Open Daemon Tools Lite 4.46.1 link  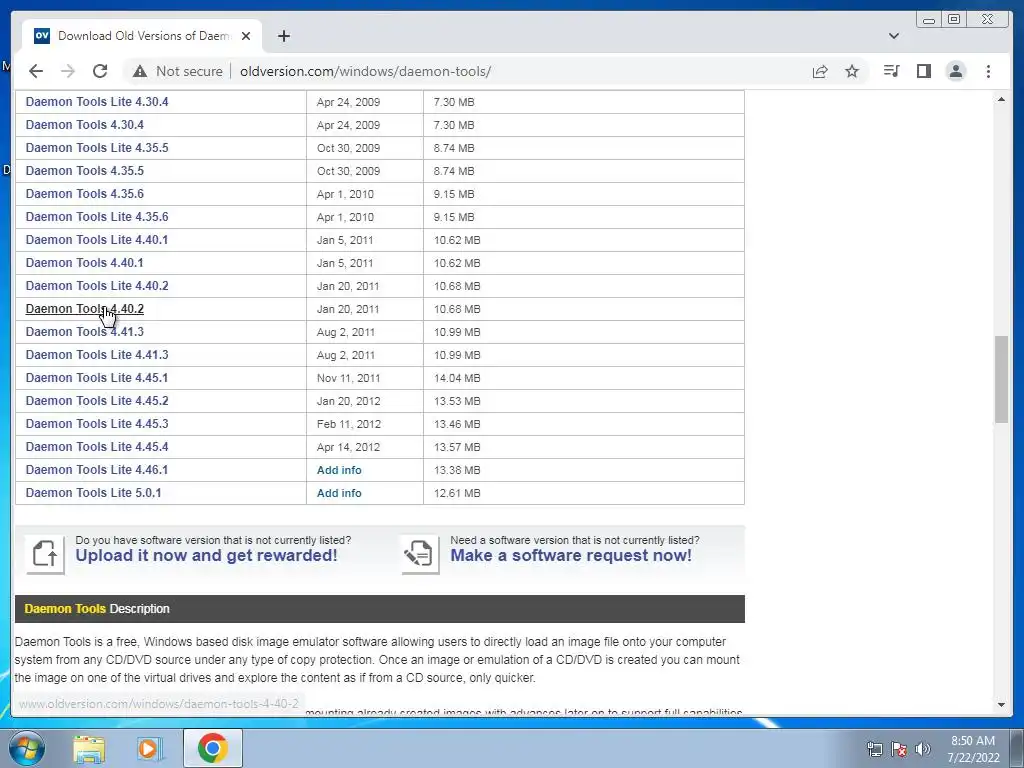(x=97, y=470)
